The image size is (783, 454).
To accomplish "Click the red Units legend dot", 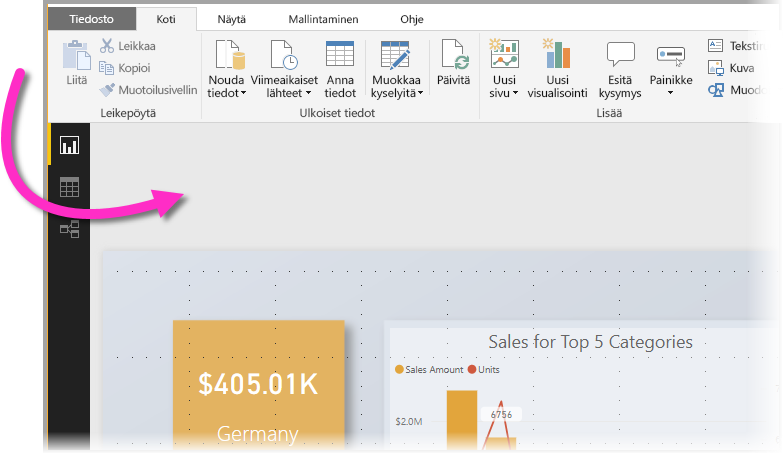I will coord(472,370).
